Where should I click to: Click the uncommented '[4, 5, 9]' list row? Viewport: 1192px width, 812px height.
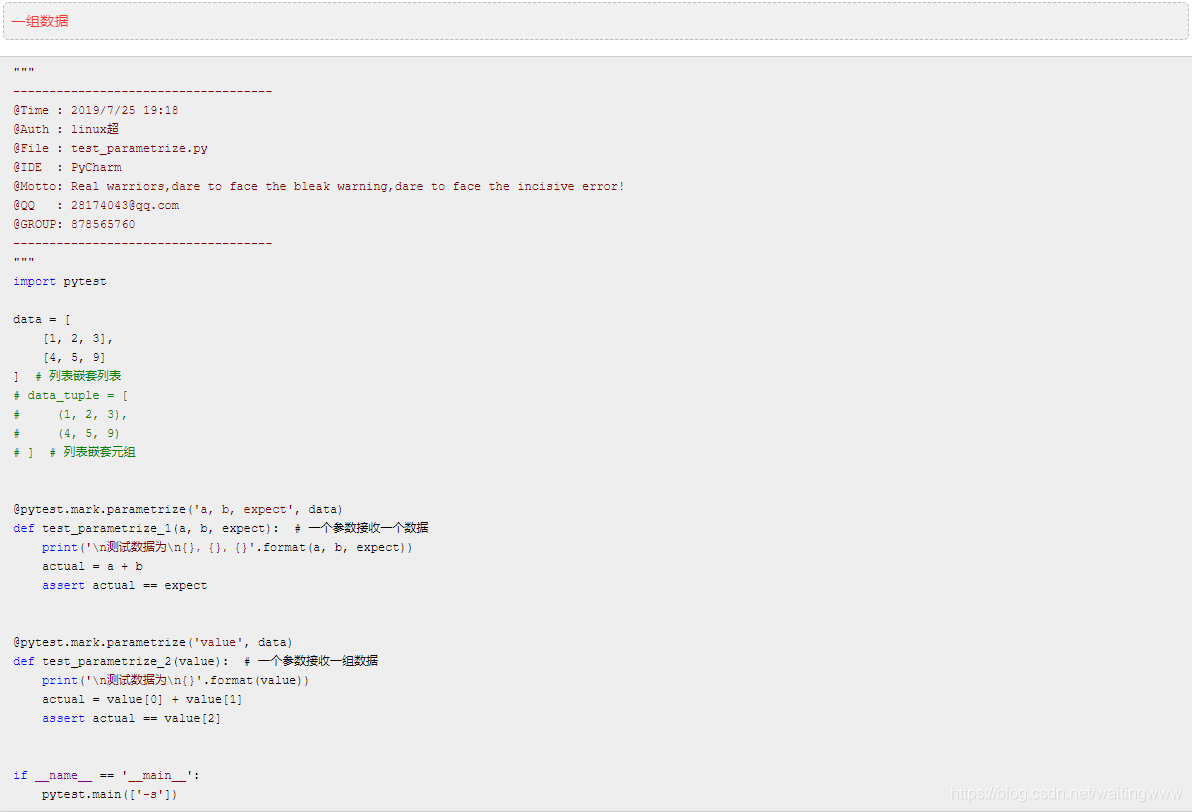pyautogui.click(x=74, y=357)
